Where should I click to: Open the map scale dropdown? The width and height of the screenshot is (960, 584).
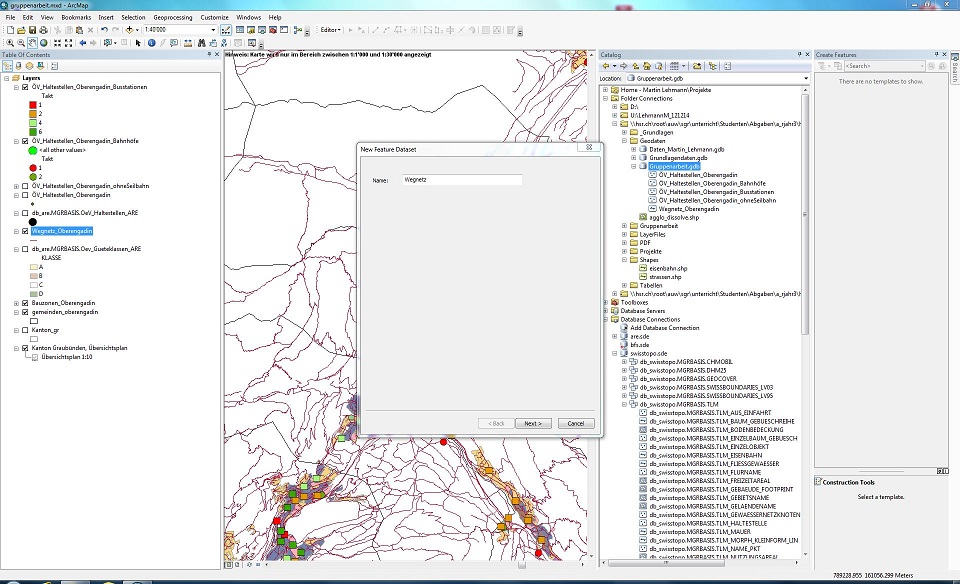[213, 30]
